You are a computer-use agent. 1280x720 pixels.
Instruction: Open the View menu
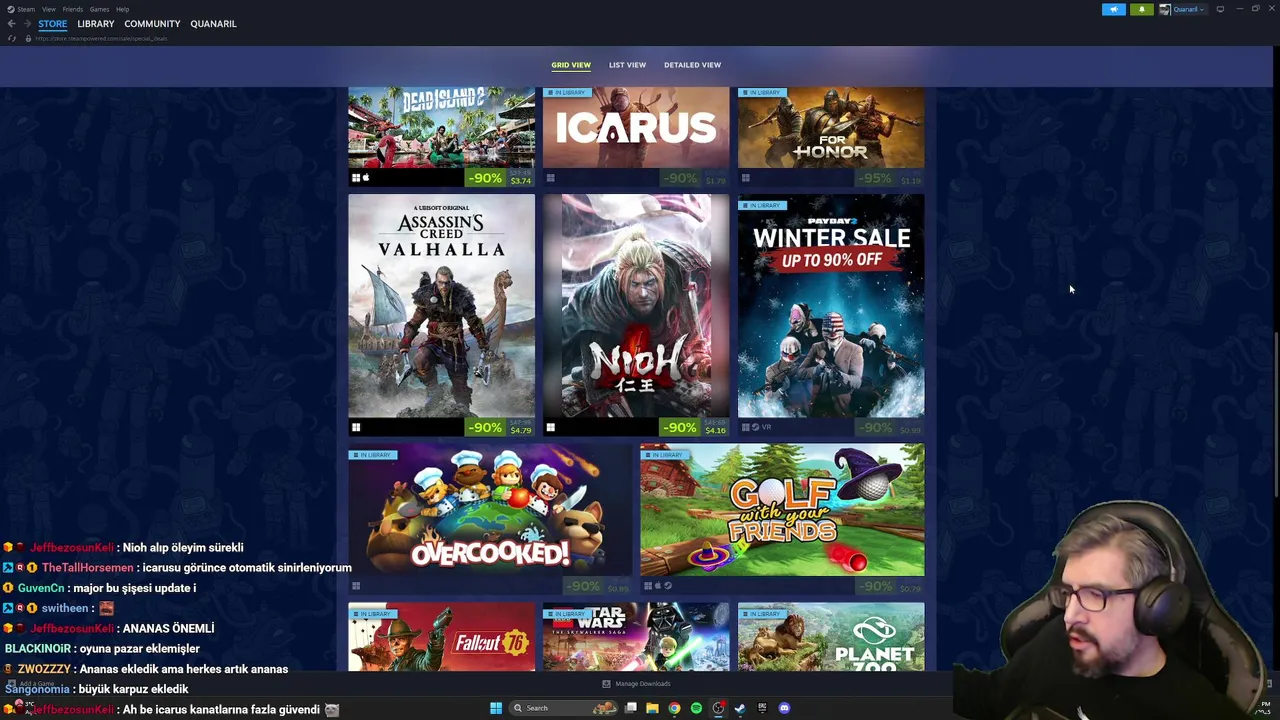click(x=48, y=9)
